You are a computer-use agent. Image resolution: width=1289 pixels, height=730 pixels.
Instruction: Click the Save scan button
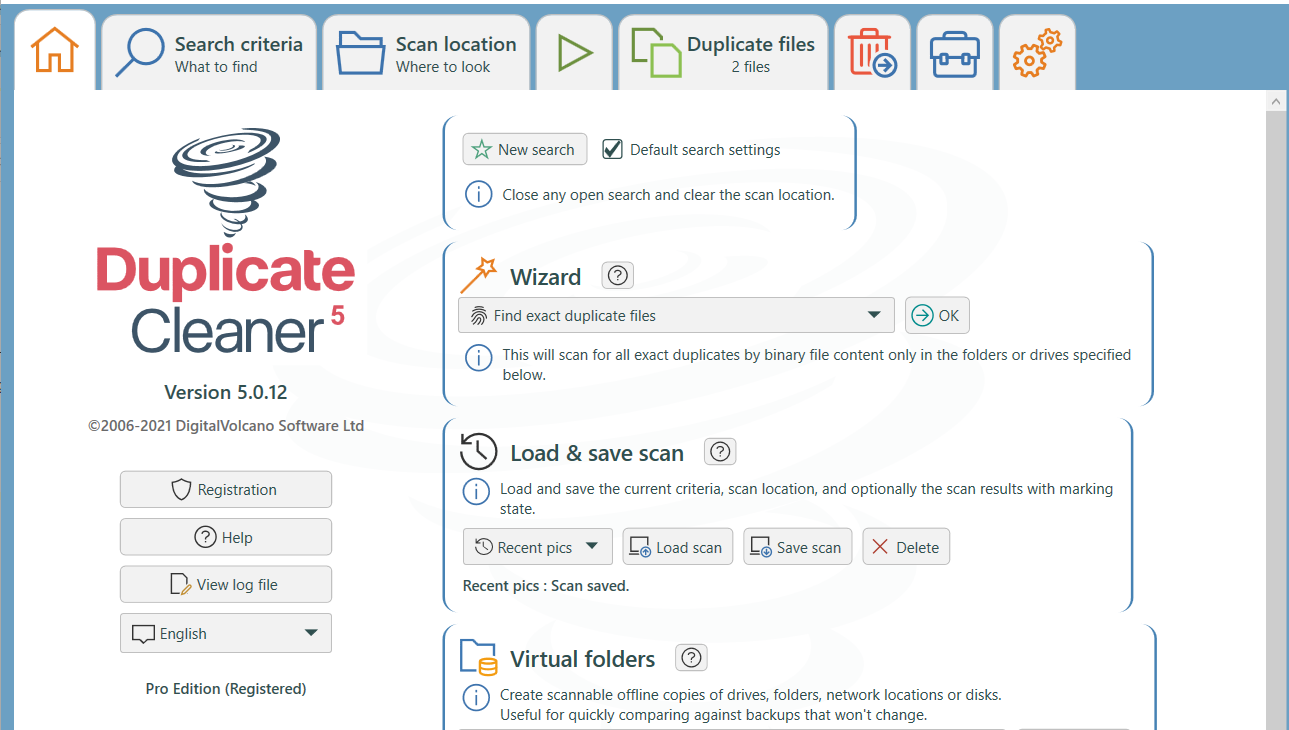tap(798, 547)
